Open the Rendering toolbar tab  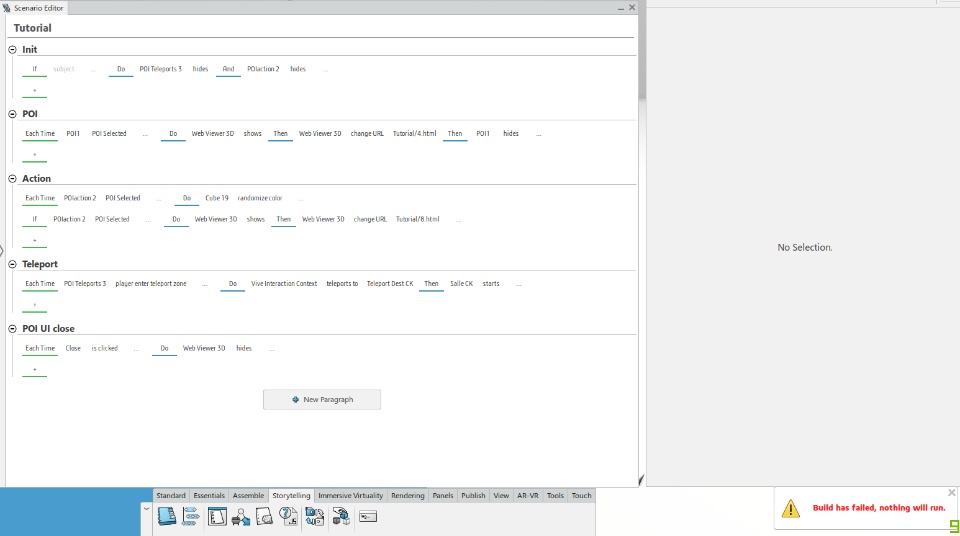tap(408, 496)
